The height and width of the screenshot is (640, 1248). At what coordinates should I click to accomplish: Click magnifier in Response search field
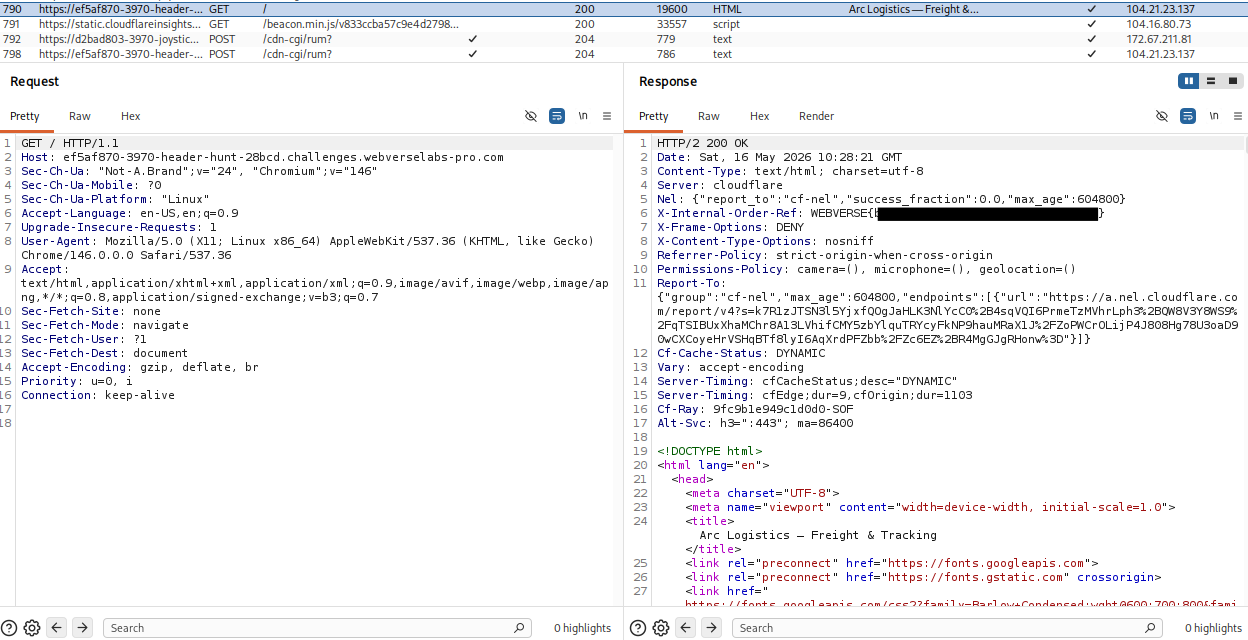1150,628
